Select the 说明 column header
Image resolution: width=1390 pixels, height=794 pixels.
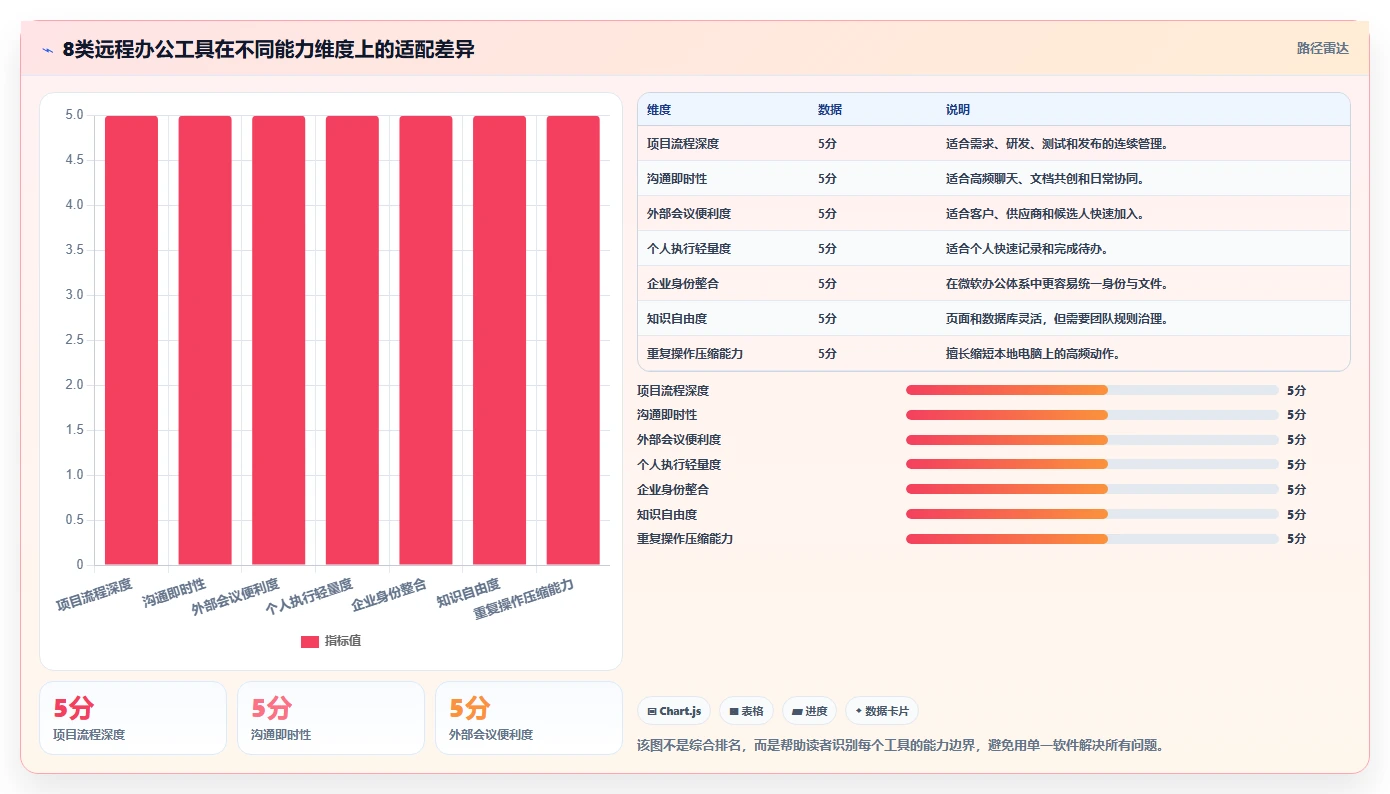(958, 110)
